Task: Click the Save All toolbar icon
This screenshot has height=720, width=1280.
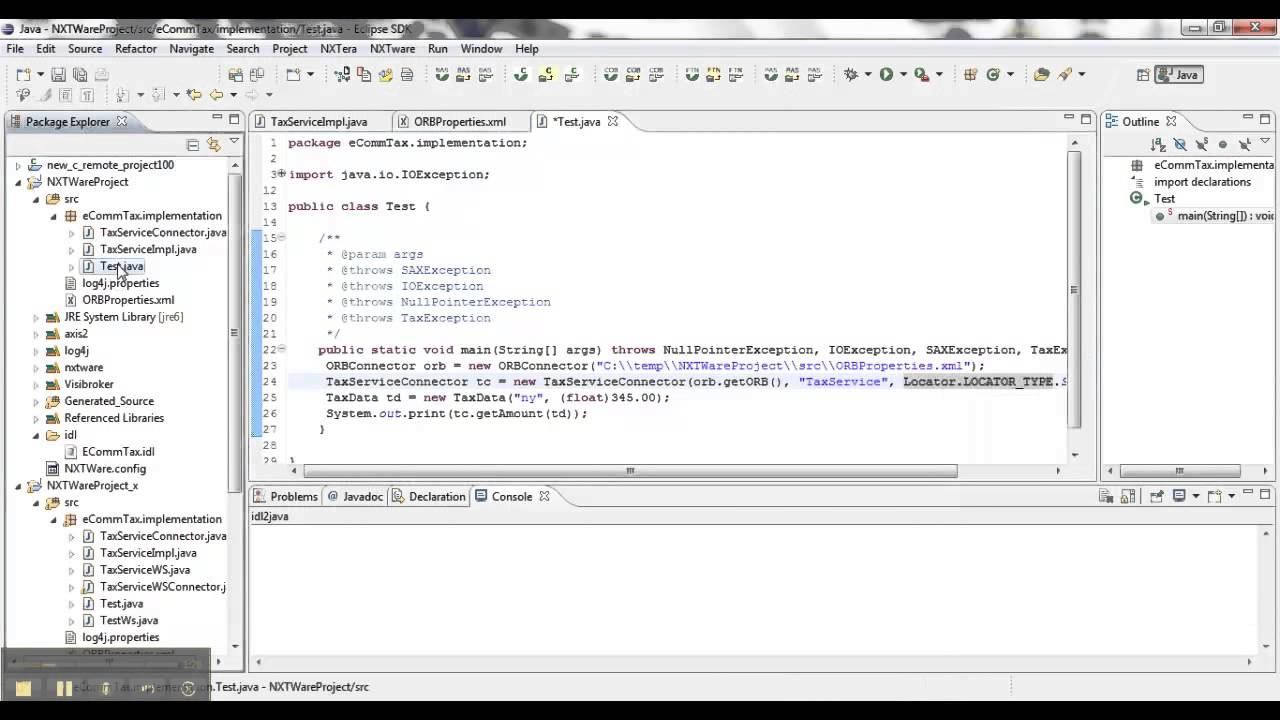Action: pyautogui.click(x=80, y=75)
